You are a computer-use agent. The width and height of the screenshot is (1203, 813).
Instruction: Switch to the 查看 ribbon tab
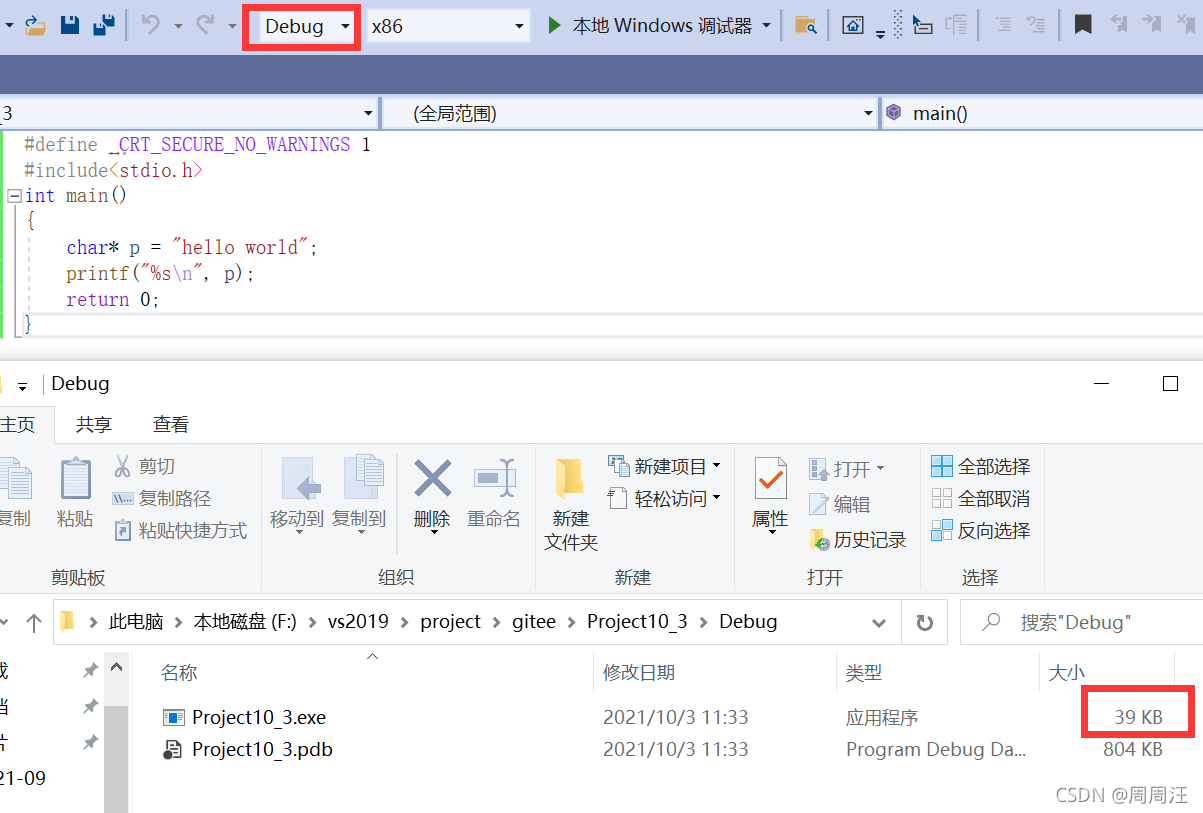(171, 424)
